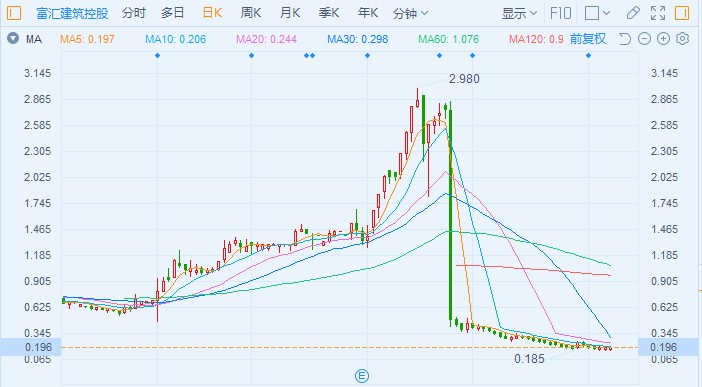This screenshot has width=702, height=387.
Task: Select the 日K daily candlestick tab
Action: pos(212,13)
